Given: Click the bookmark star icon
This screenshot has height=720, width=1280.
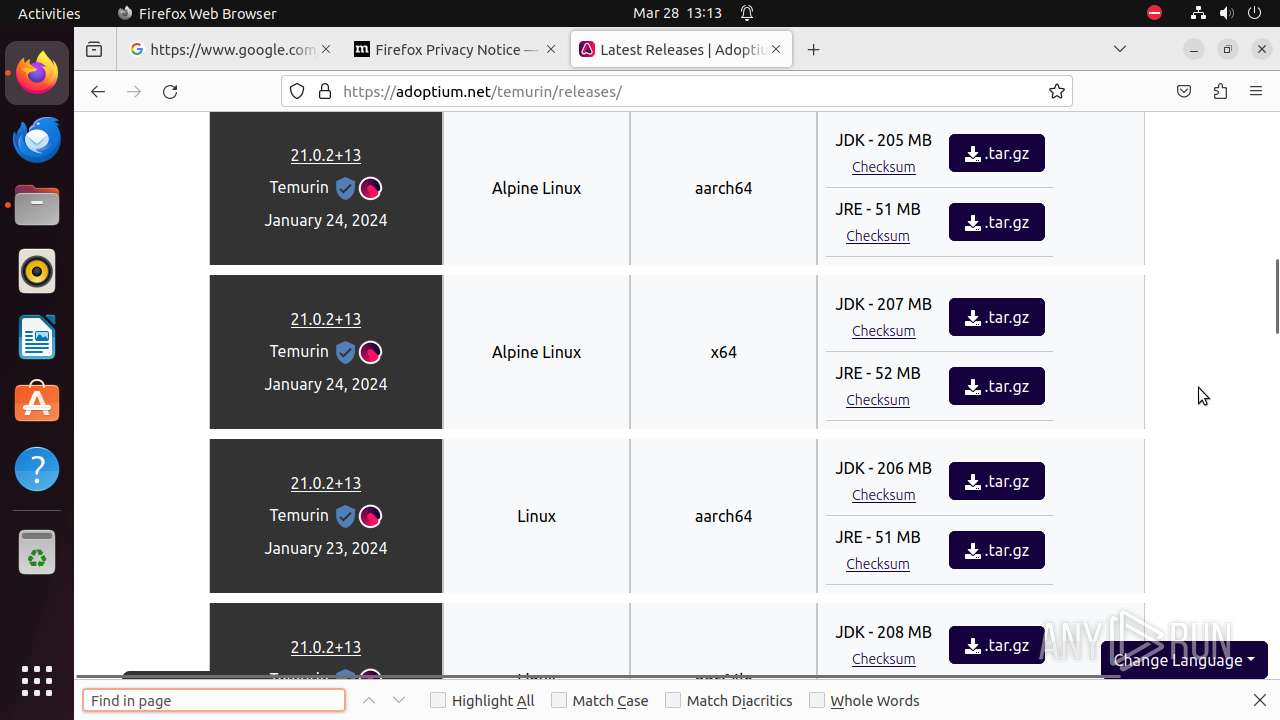Looking at the screenshot, I should [x=1057, y=91].
